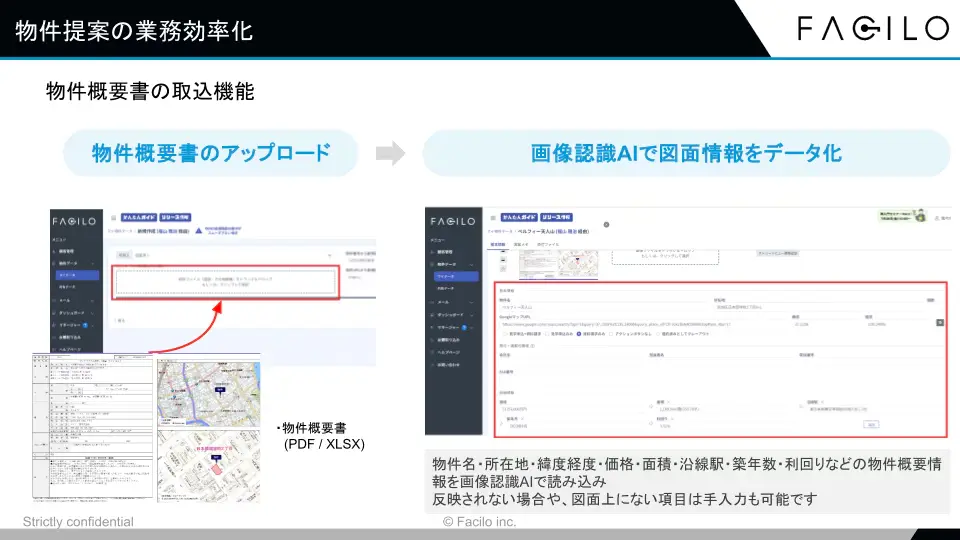The image size is (960, 540).
Task: Click the gray close circle icon above tabs
Action: tap(606, 225)
